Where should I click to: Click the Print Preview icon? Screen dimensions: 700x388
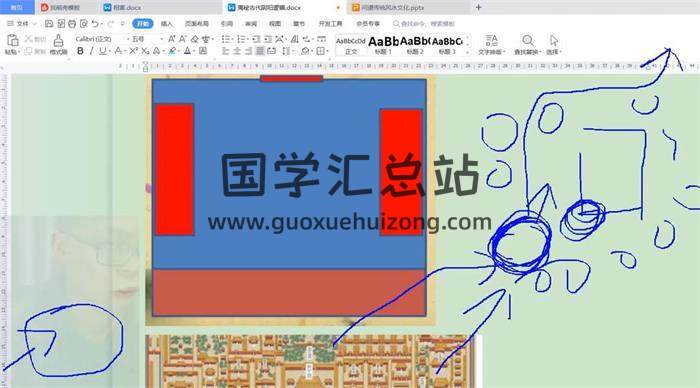(x=83, y=23)
